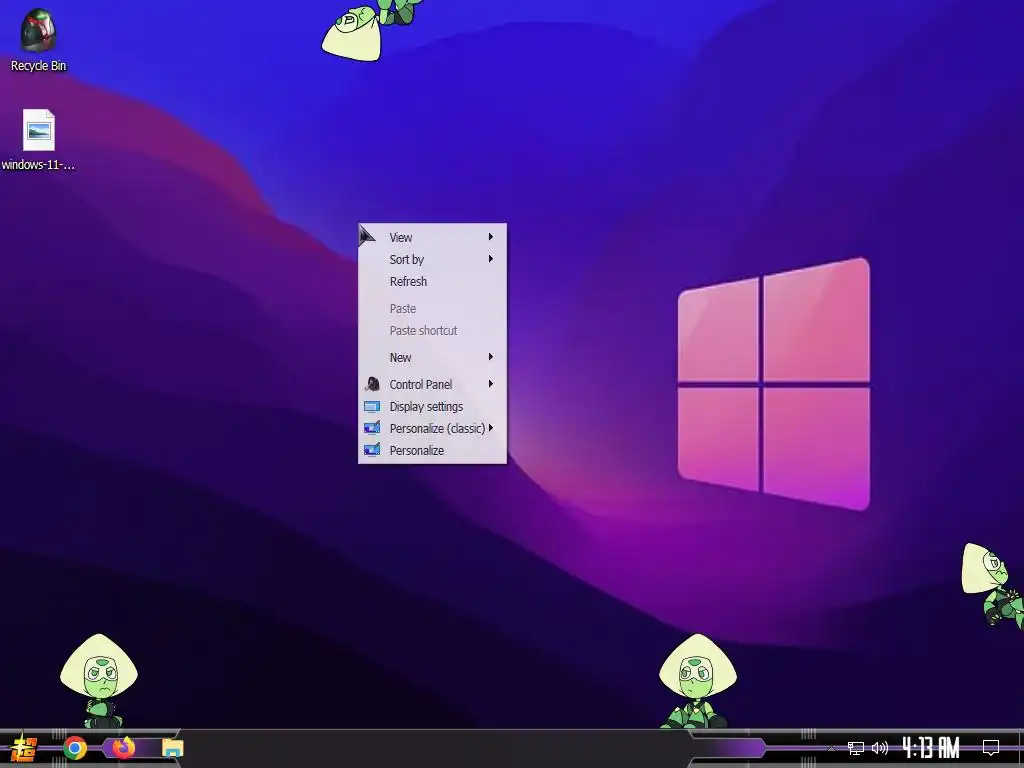Open the Recycle Bin desktop icon
The width and height of the screenshot is (1024, 768).
point(38,39)
